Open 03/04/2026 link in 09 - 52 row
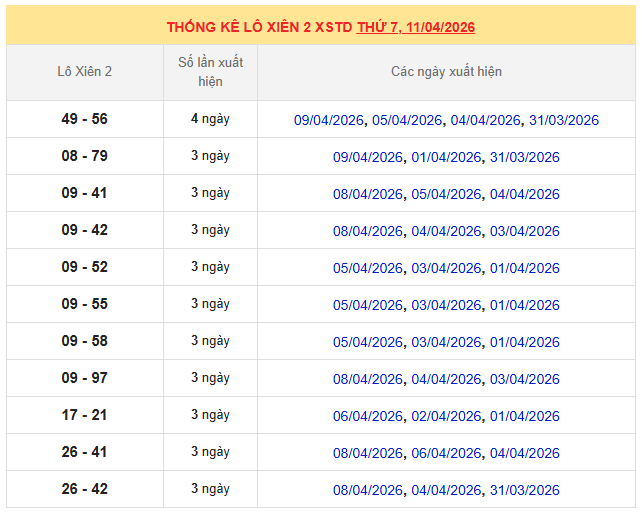This screenshot has height=512, width=642. [446, 268]
